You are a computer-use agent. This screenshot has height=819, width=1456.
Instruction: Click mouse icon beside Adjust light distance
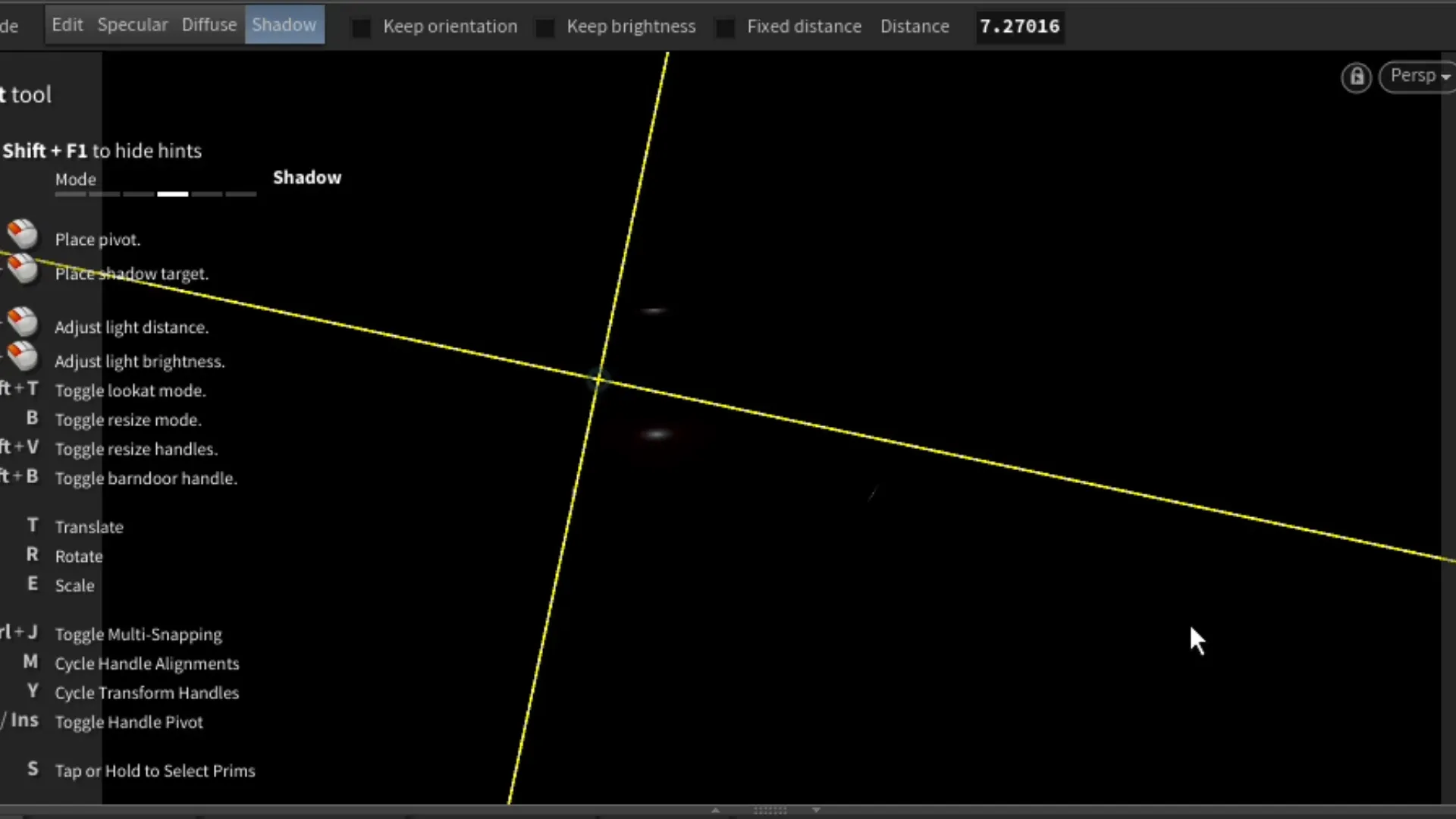(23, 322)
